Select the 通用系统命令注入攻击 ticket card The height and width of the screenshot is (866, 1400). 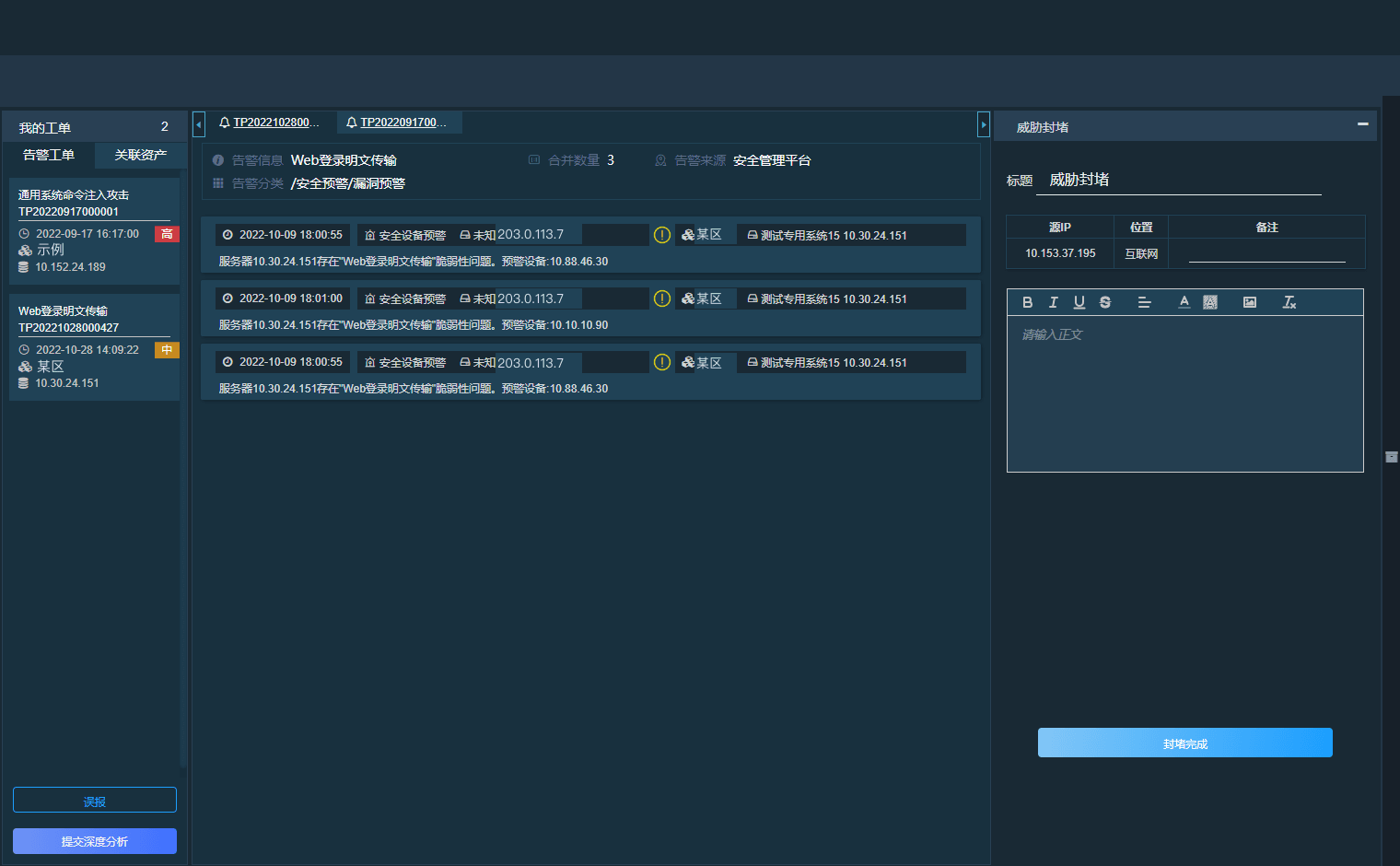tap(94, 231)
